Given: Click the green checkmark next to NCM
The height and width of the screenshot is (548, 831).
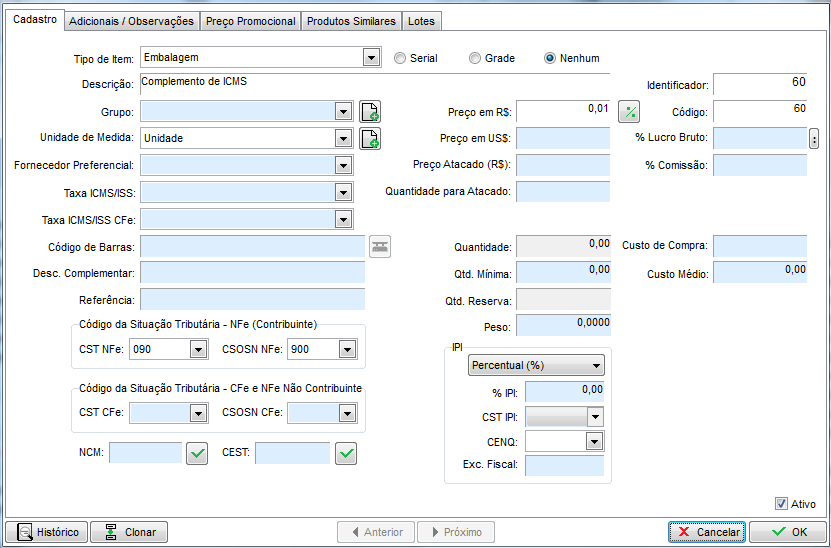Looking at the screenshot, I should coord(197,454).
